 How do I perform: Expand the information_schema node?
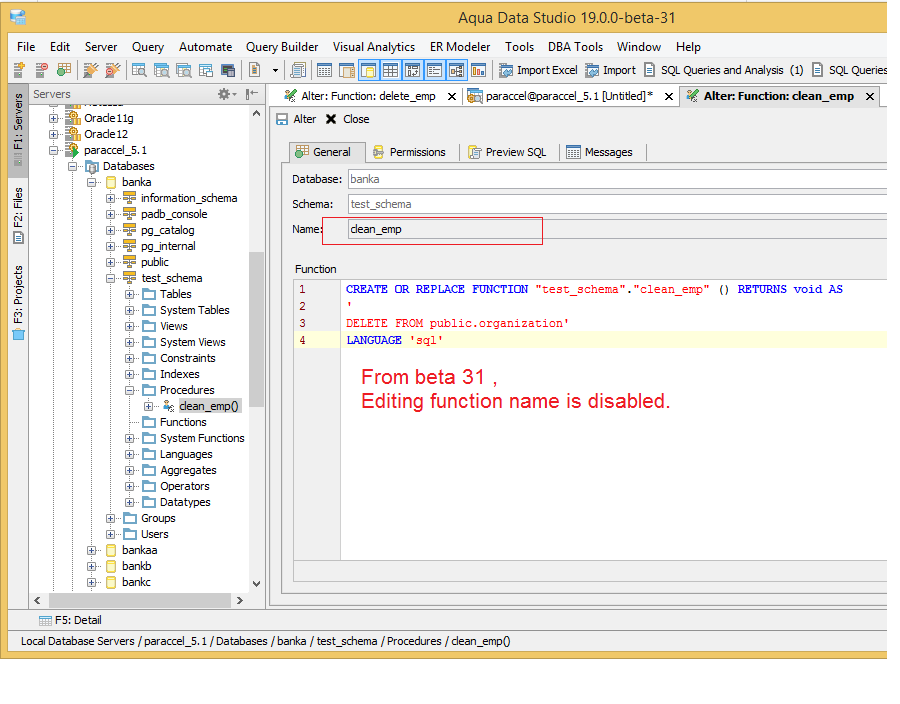point(110,199)
